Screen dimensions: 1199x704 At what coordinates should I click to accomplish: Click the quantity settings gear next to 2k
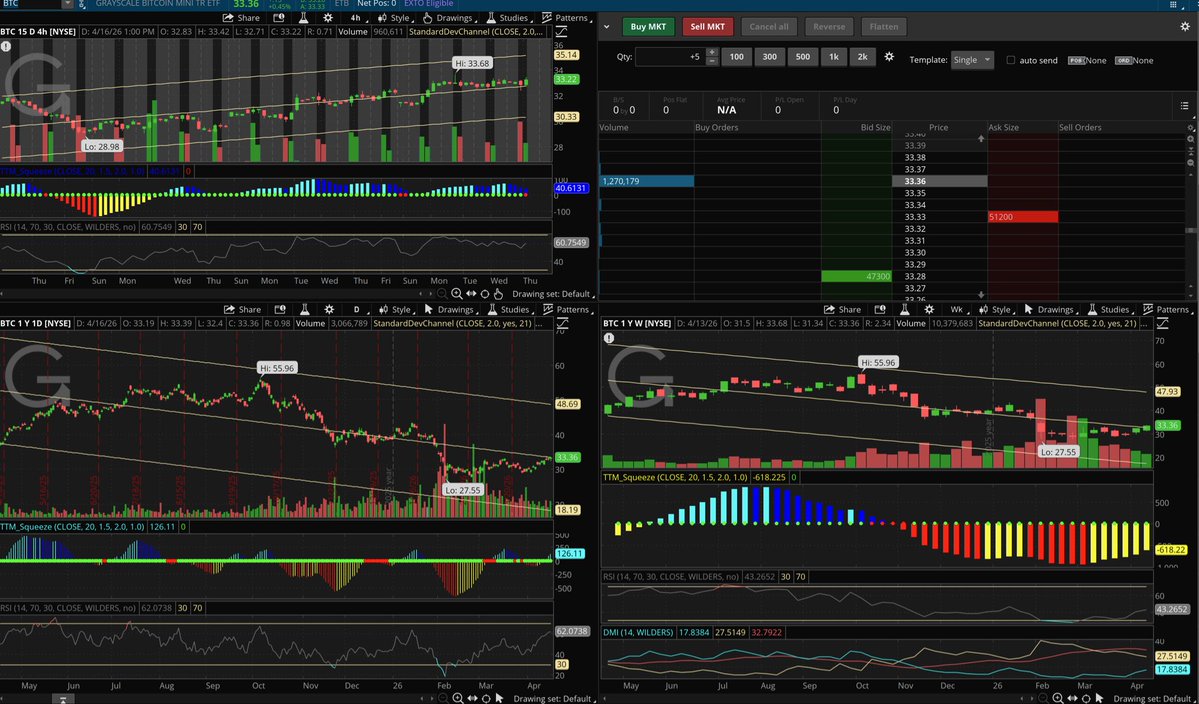pyautogui.click(x=889, y=58)
